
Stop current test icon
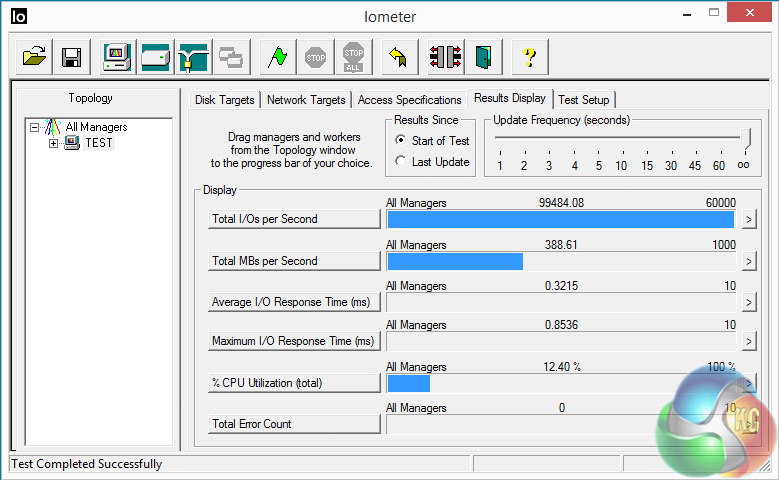click(315, 57)
